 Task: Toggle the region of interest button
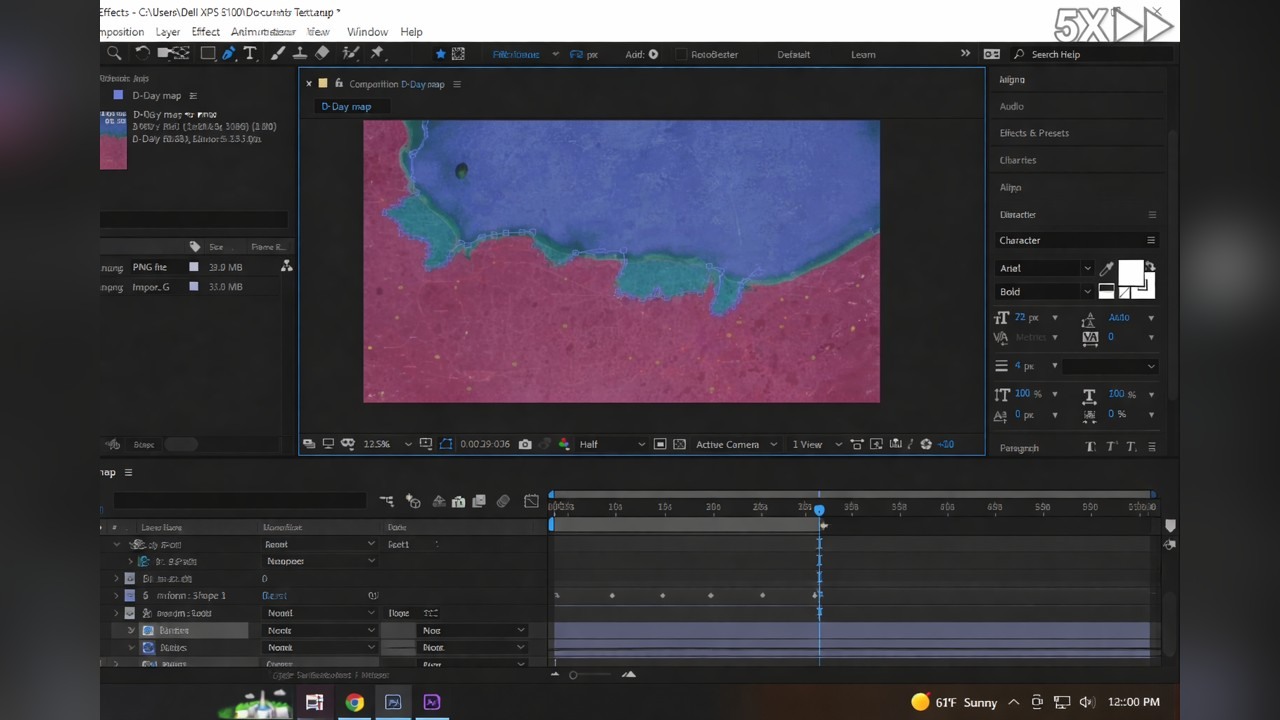coord(660,444)
